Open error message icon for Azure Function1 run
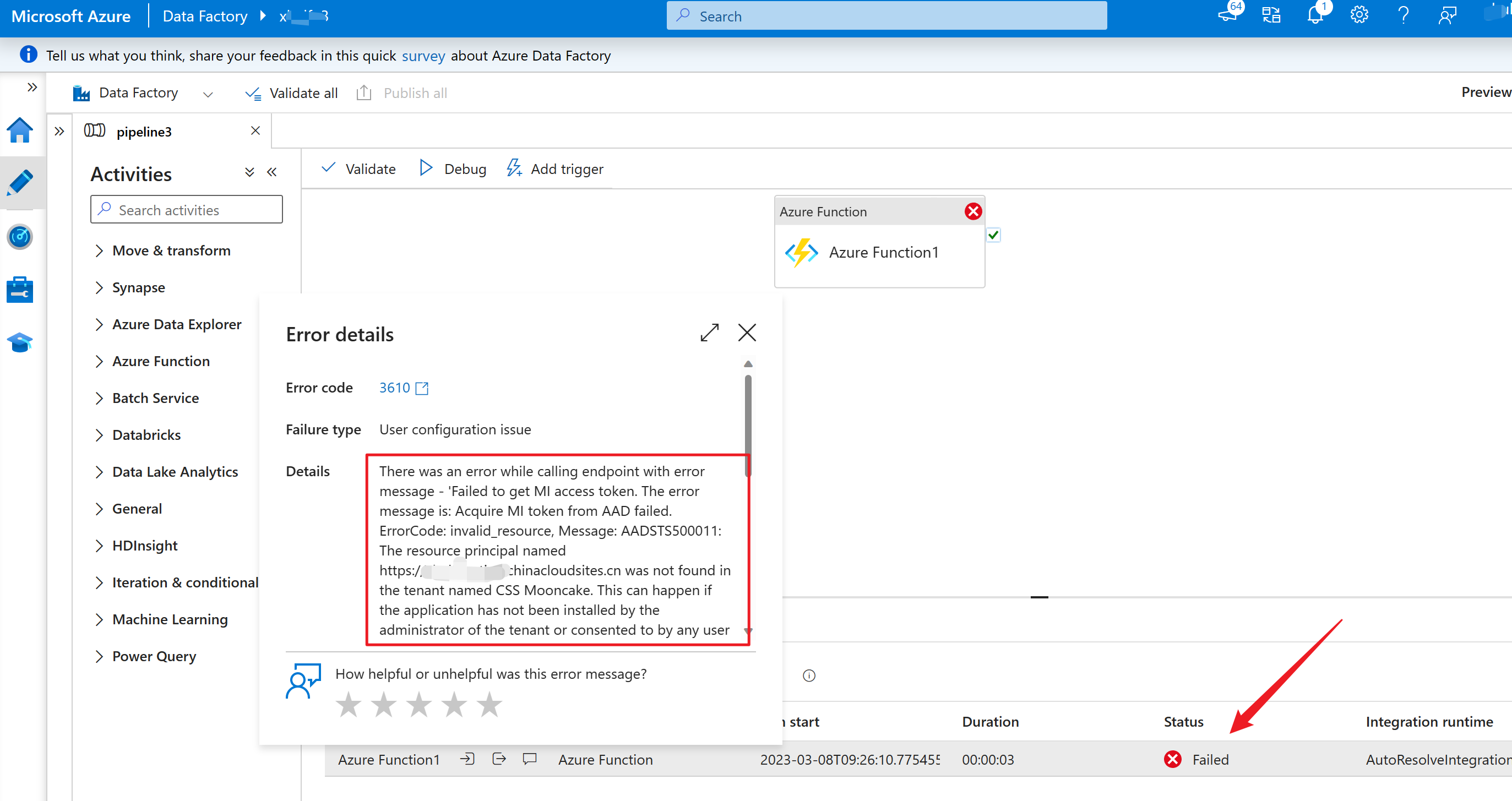 tap(530, 759)
